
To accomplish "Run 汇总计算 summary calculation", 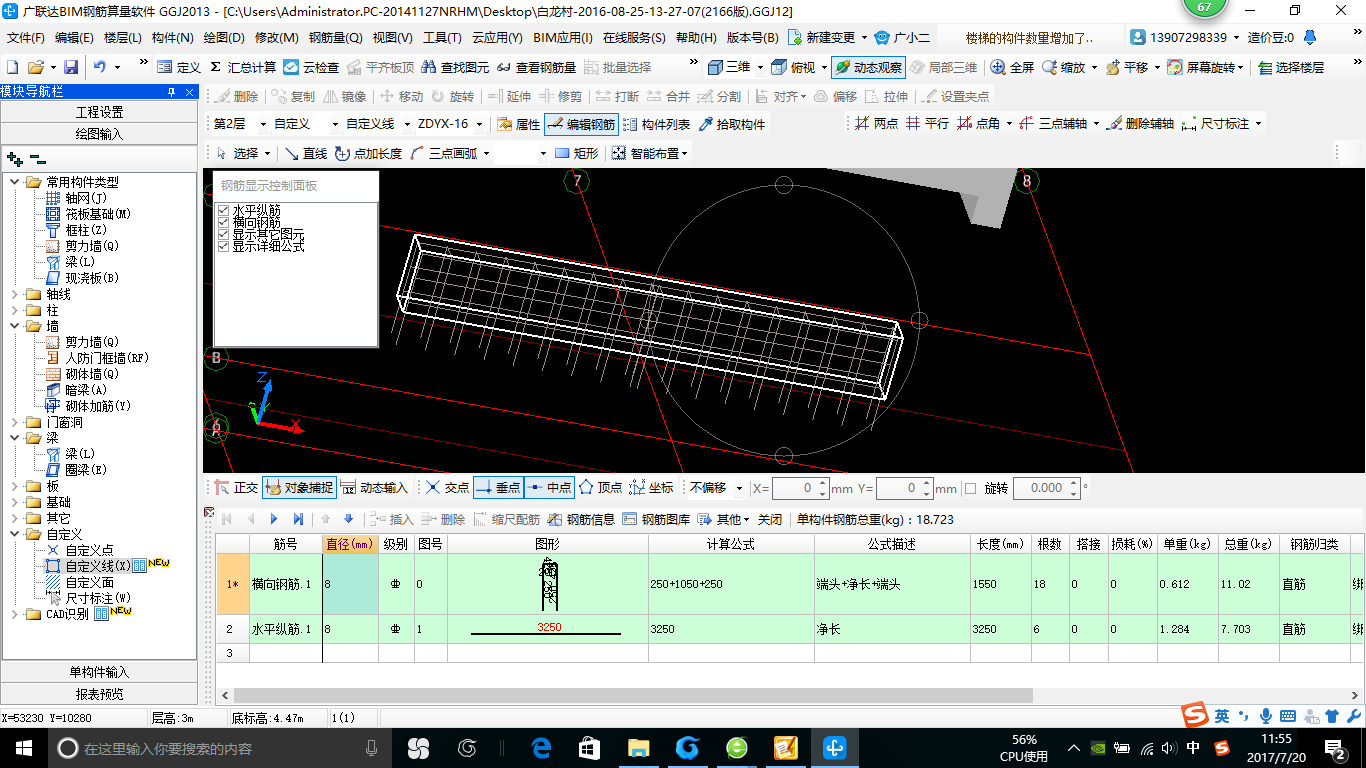I will (x=243, y=67).
